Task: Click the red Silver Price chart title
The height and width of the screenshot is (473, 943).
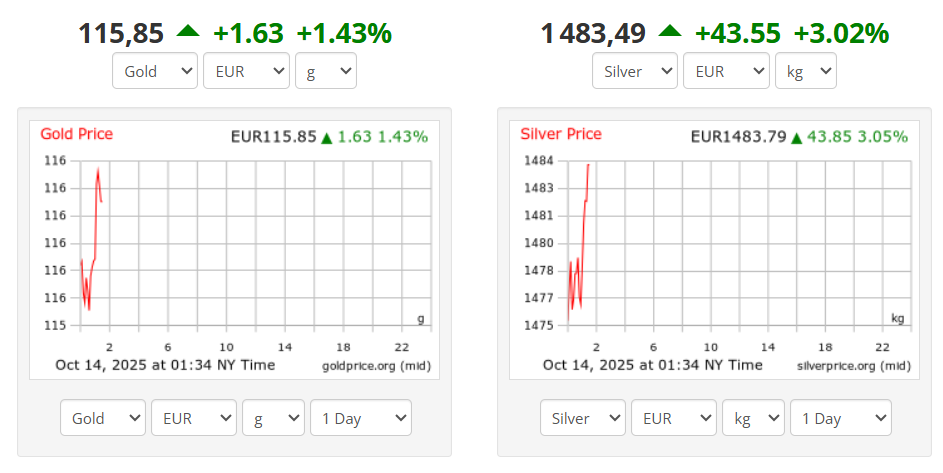Action: (561, 134)
